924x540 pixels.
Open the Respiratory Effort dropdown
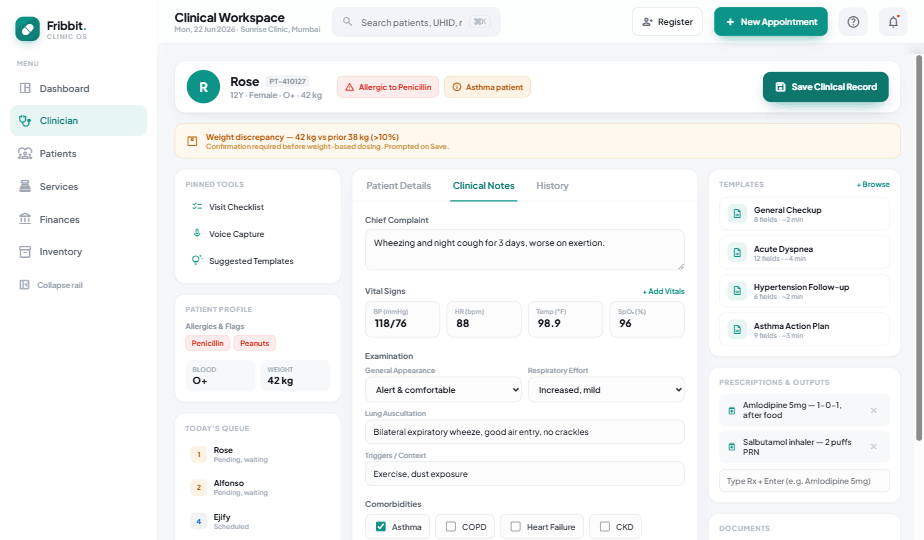[x=606, y=390]
